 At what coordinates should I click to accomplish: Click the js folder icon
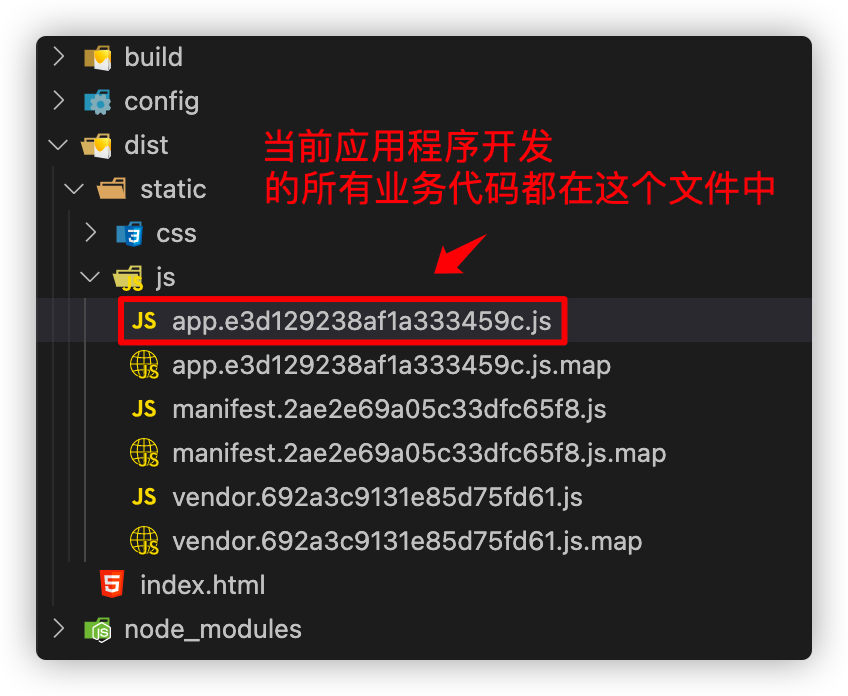(129, 278)
